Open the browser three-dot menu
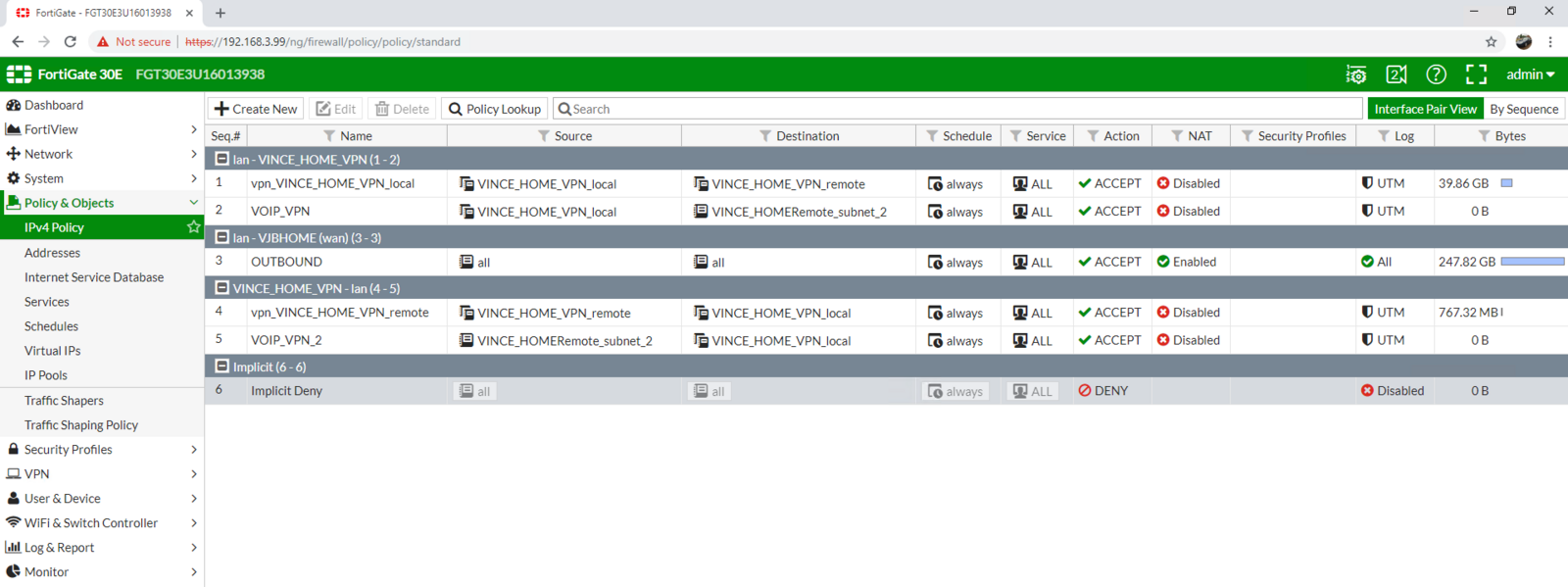This screenshot has width=1568, height=587. point(1550,42)
